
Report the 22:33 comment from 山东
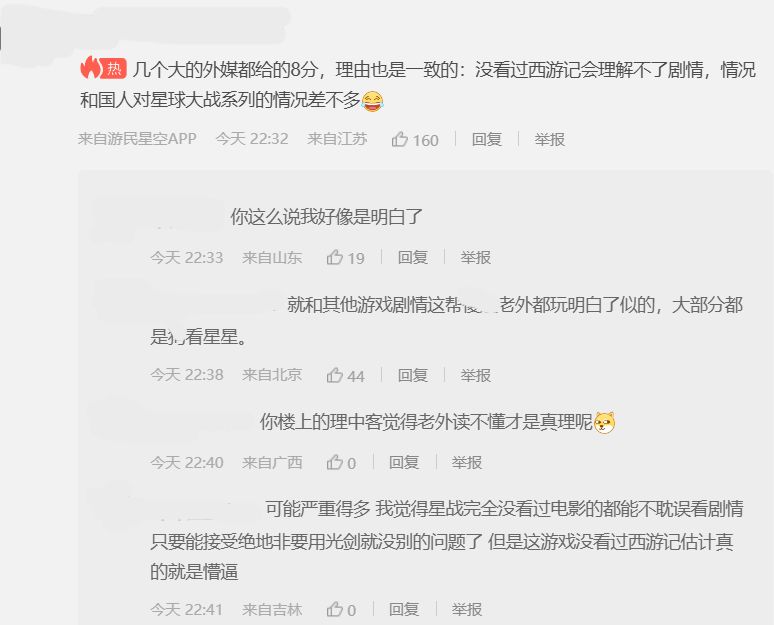(475, 257)
